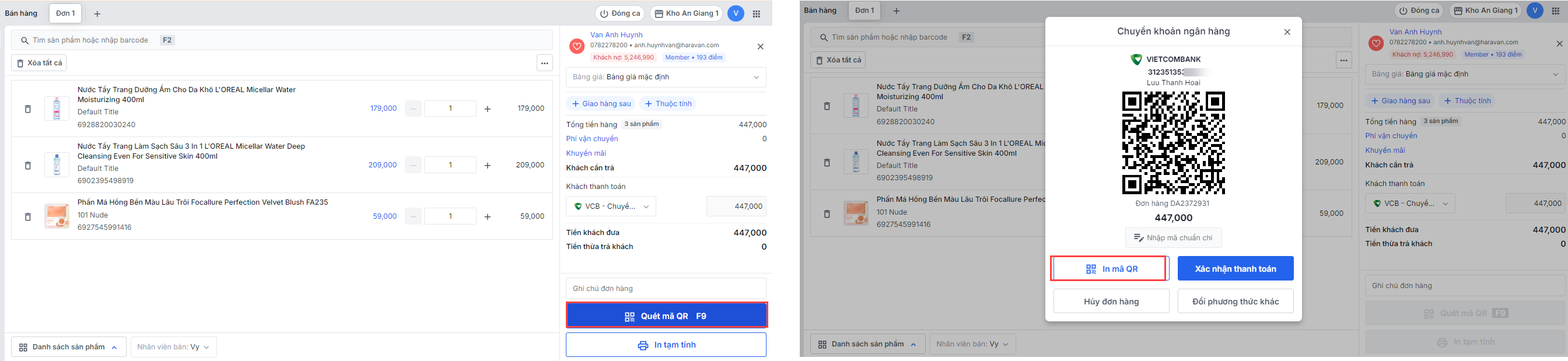Image resolution: width=1568 pixels, height=361 pixels.
Task: Focus the 447,000 payment amount field, left screenshot
Action: click(x=736, y=206)
